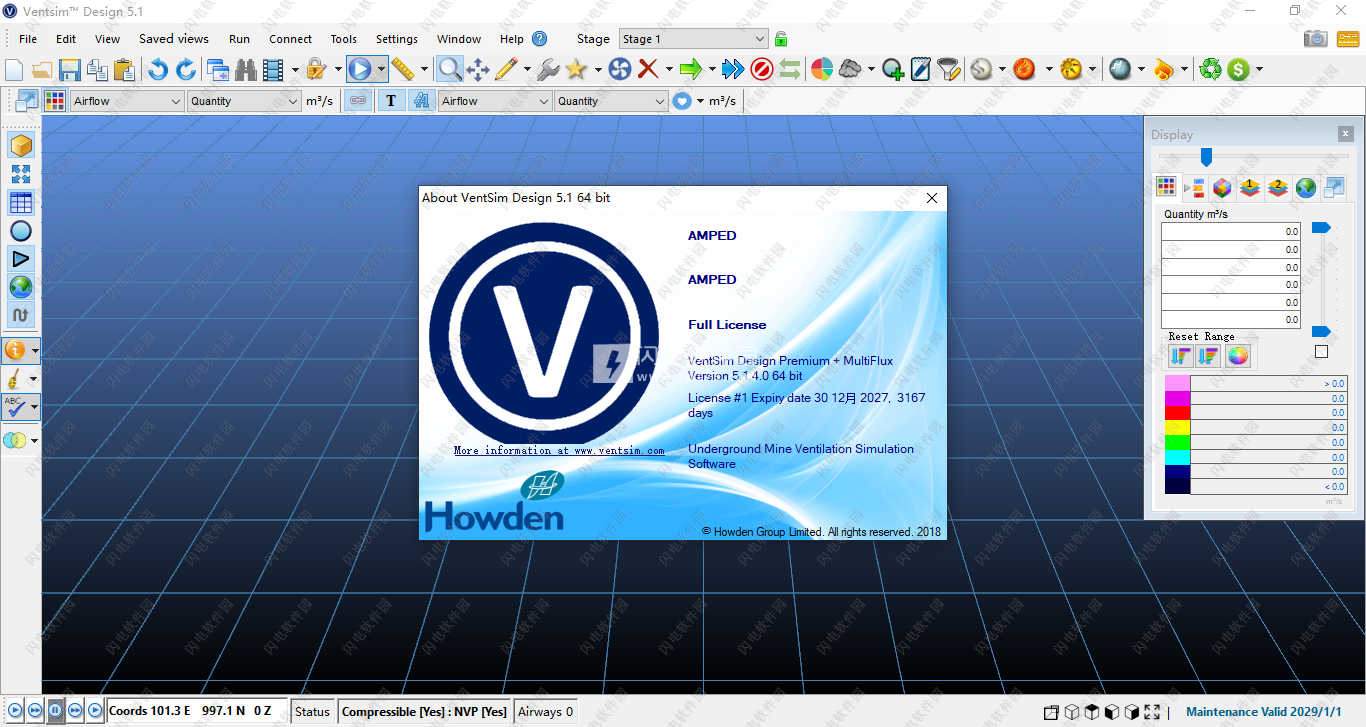Click the padlock lock icon in toolbar
Image resolution: width=1366 pixels, height=727 pixels.
317,69
